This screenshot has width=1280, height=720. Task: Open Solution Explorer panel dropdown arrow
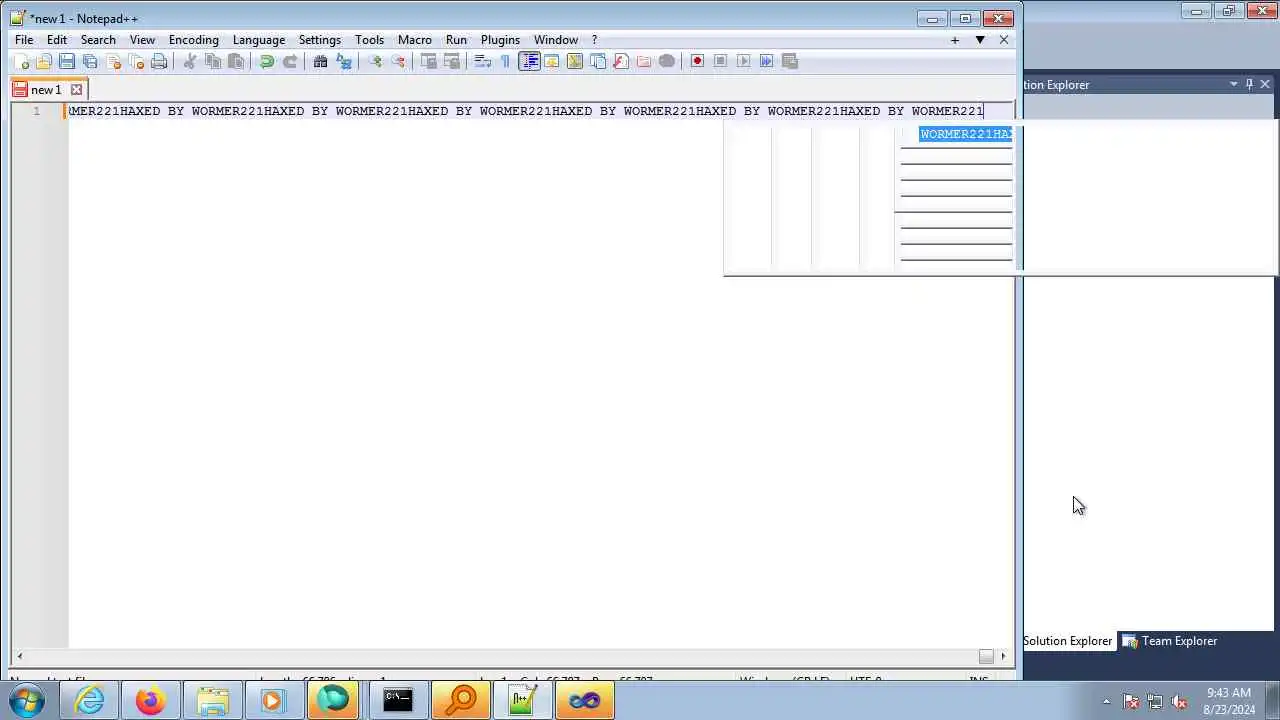tap(1233, 85)
